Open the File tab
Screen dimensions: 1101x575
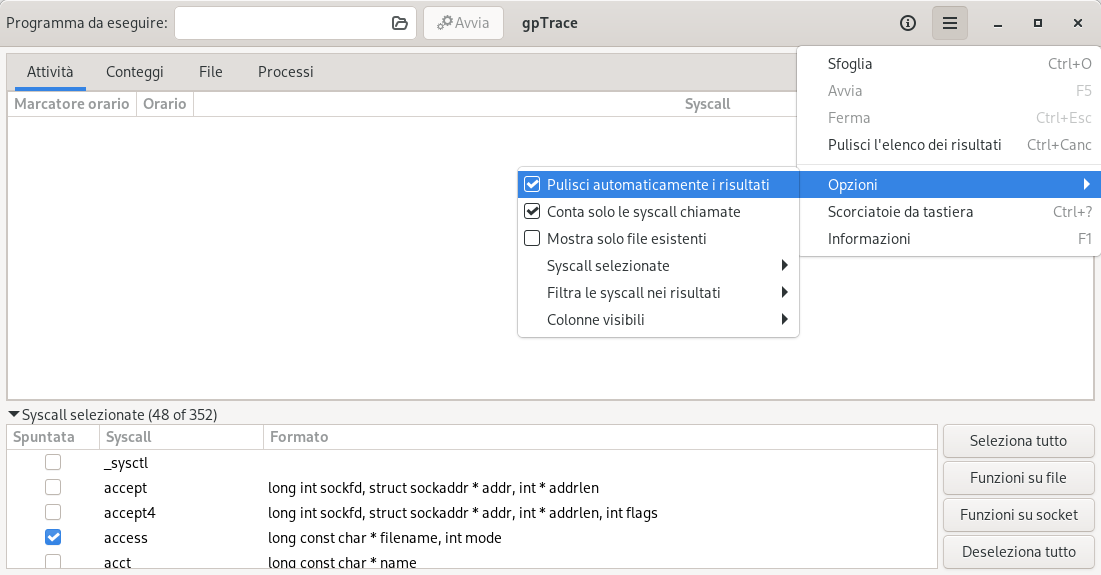211,72
